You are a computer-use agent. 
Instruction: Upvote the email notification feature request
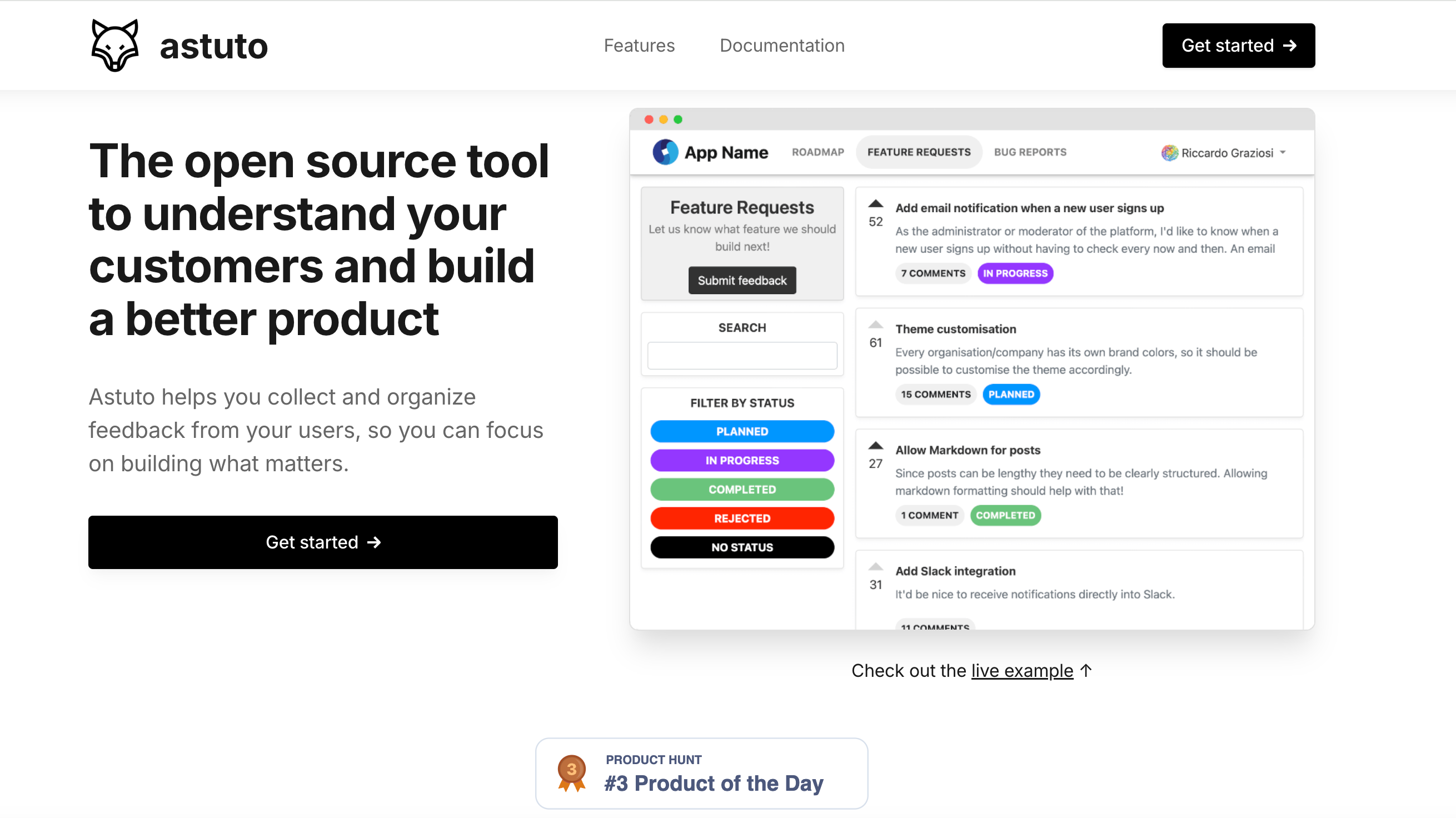click(875, 203)
